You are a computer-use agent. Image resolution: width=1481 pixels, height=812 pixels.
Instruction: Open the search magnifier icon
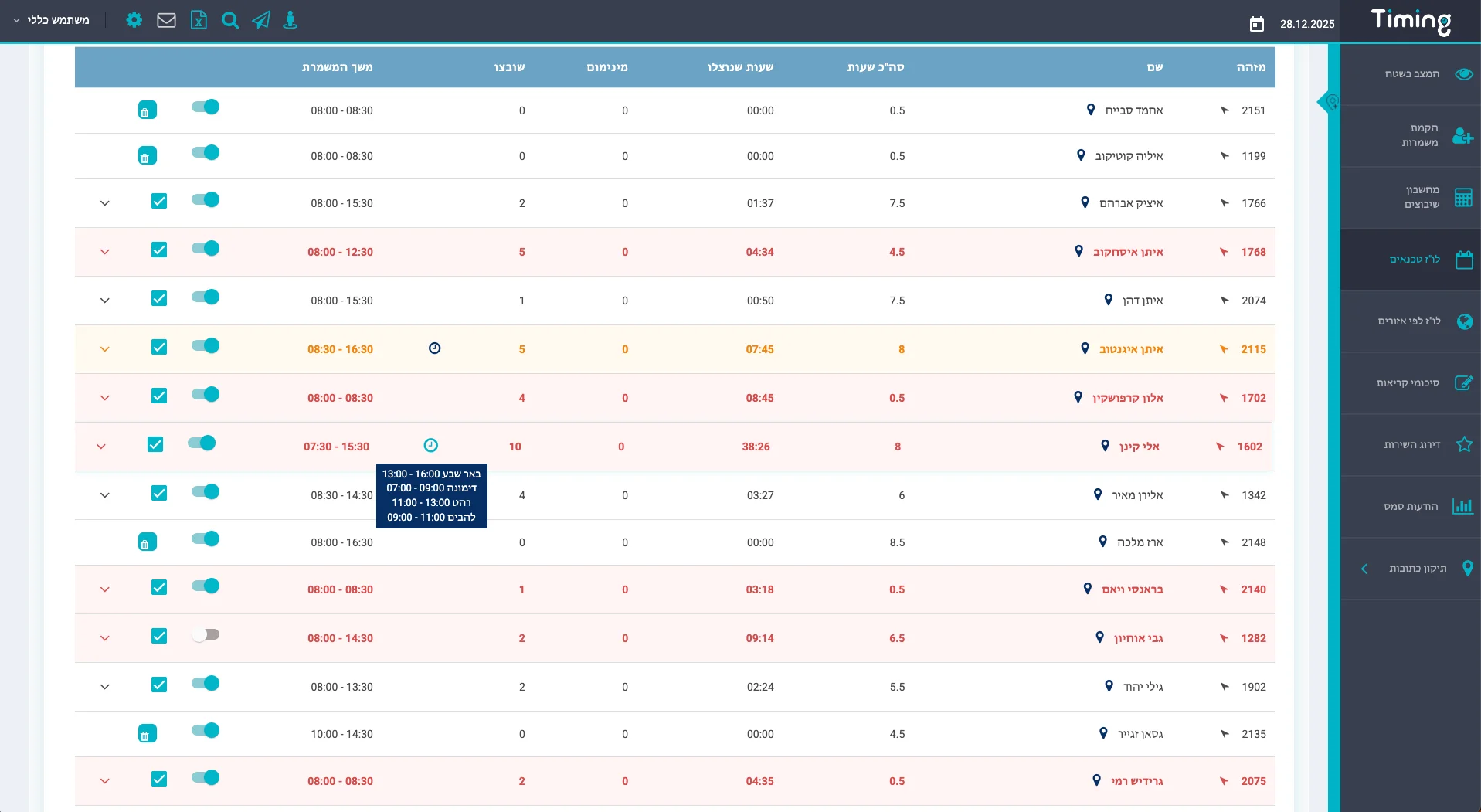(x=229, y=20)
